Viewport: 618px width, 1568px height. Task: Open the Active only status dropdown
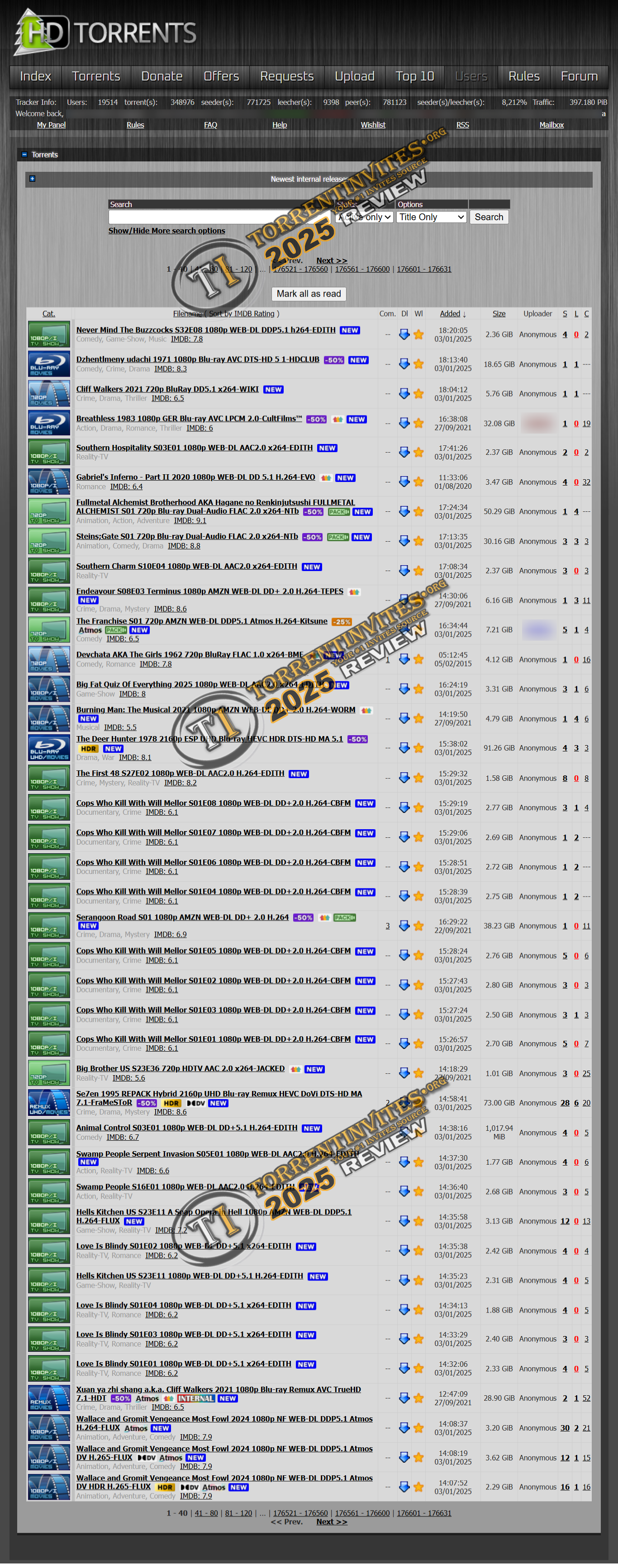coord(364,217)
